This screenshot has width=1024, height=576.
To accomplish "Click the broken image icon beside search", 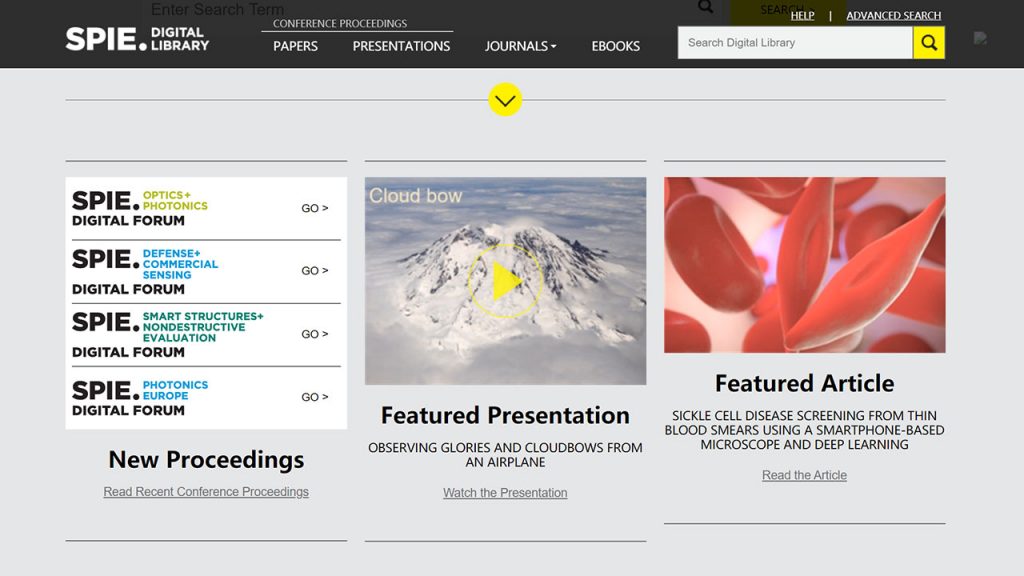I will tap(980, 39).
